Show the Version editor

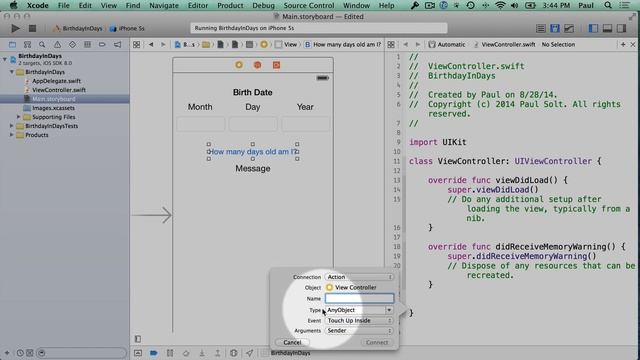(569, 28)
